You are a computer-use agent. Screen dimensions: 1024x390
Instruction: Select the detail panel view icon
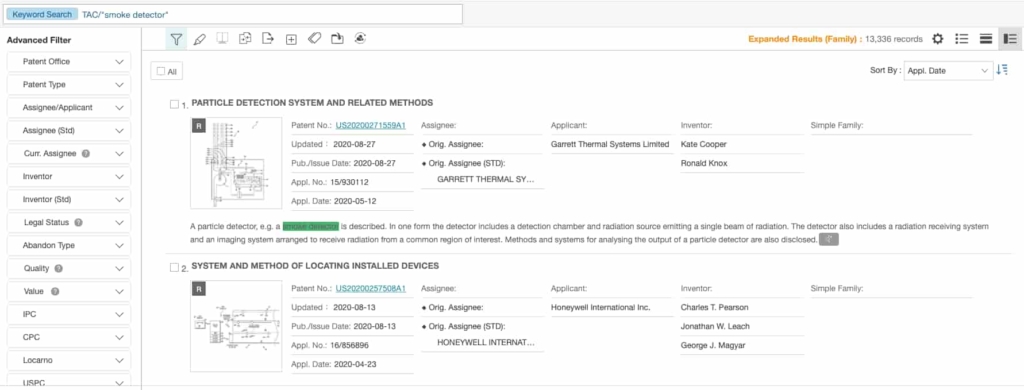(x=1011, y=39)
